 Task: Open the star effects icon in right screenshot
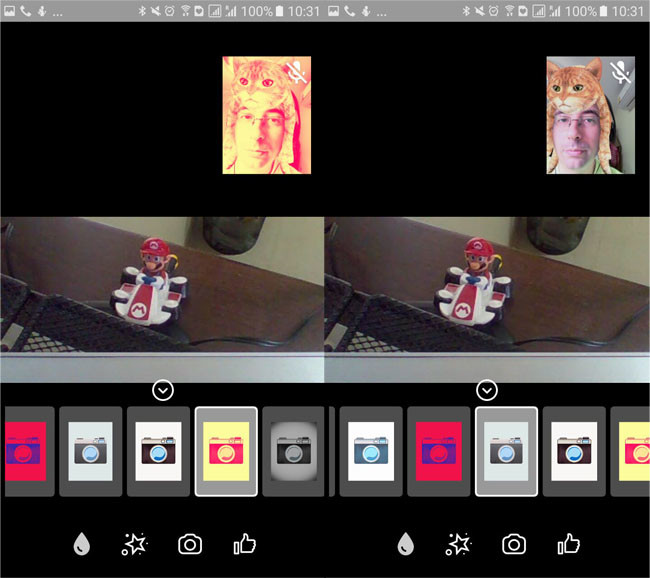coord(458,544)
